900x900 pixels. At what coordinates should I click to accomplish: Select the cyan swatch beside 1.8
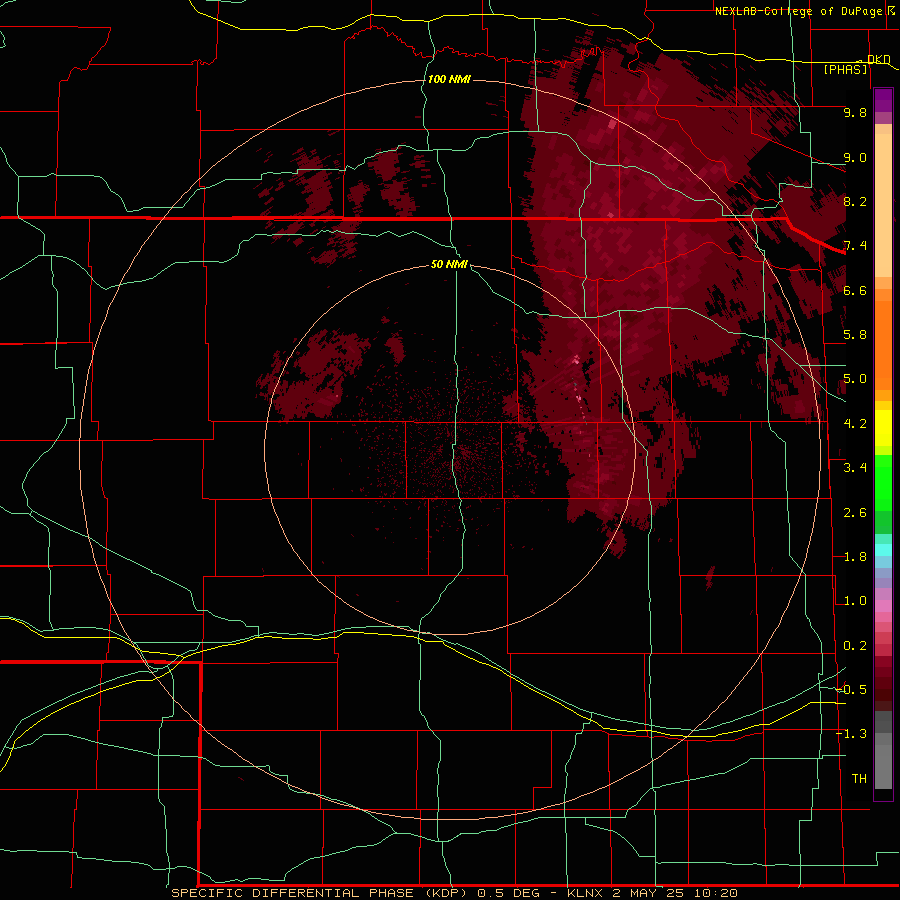coord(883,550)
